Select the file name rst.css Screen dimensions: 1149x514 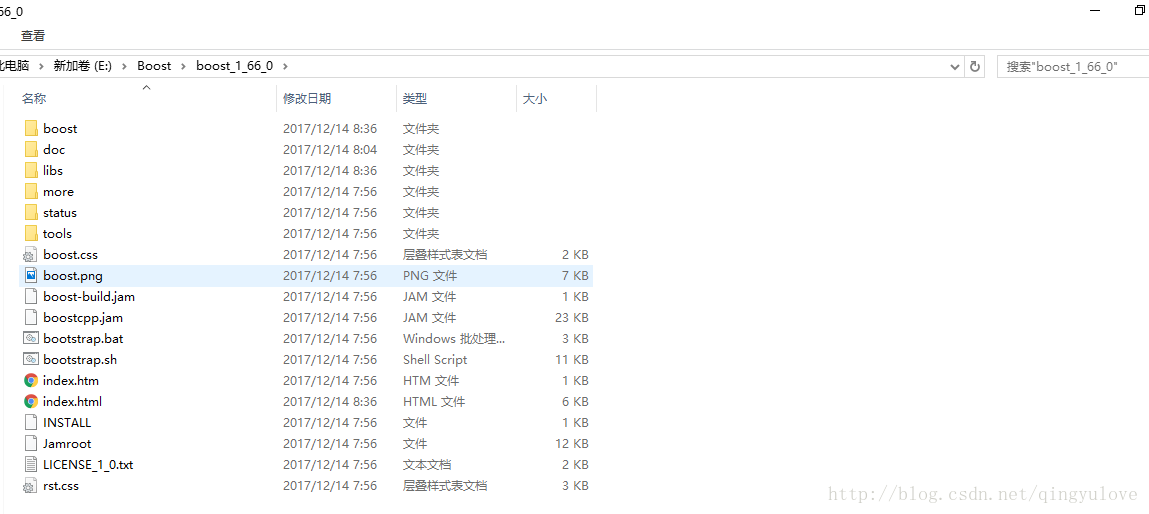point(61,485)
